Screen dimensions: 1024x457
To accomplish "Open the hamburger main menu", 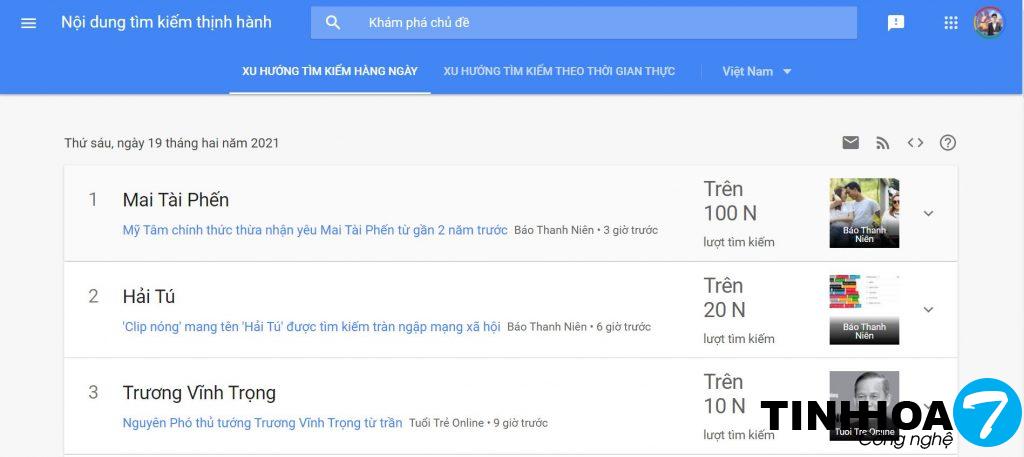I will tap(28, 23).
